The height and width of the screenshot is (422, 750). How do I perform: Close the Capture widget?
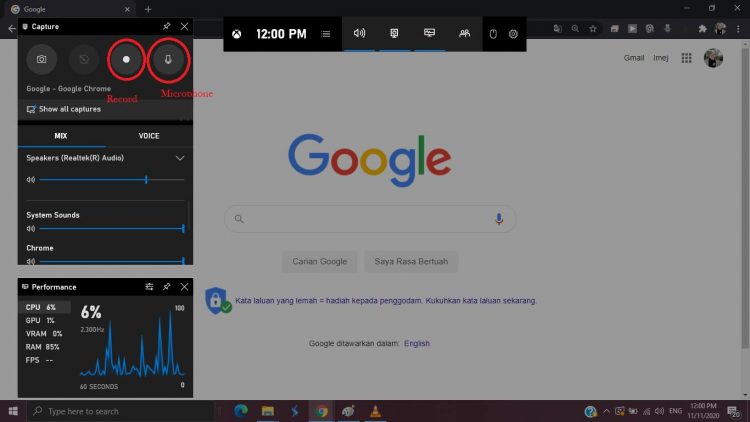tap(184, 26)
